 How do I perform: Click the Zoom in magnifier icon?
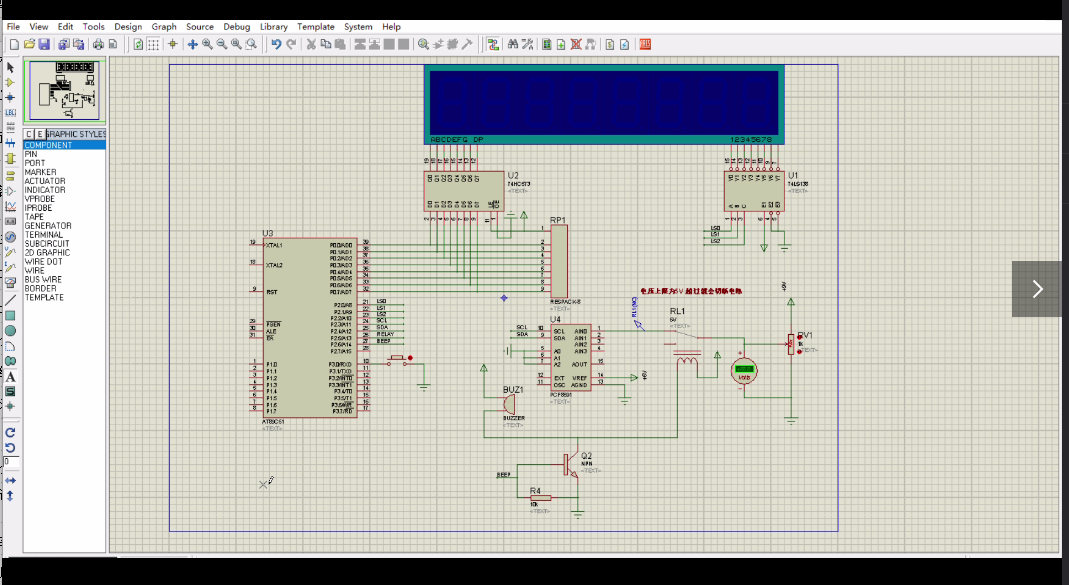[x=207, y=44]
